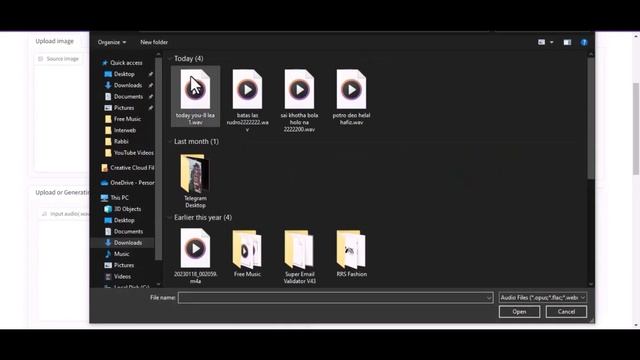Open 3D Objects under This PC
This screenshot has height=360, width=640.
[127, 209]
